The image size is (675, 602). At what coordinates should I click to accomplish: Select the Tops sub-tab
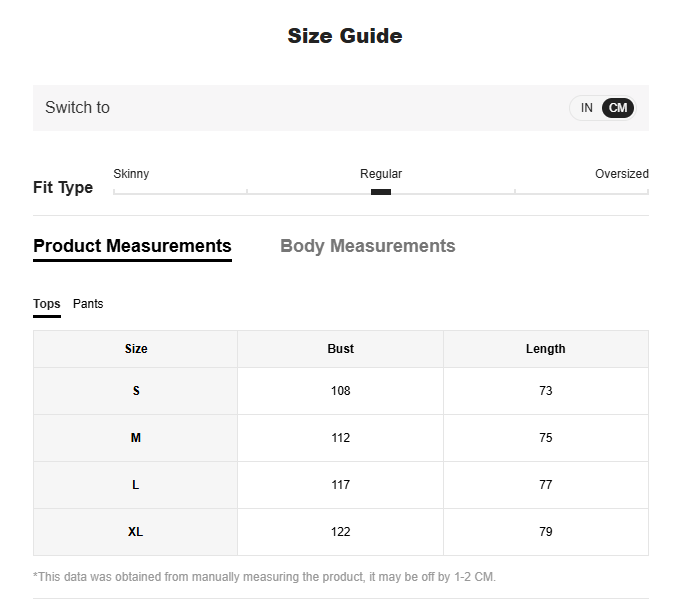pos(47,304)
